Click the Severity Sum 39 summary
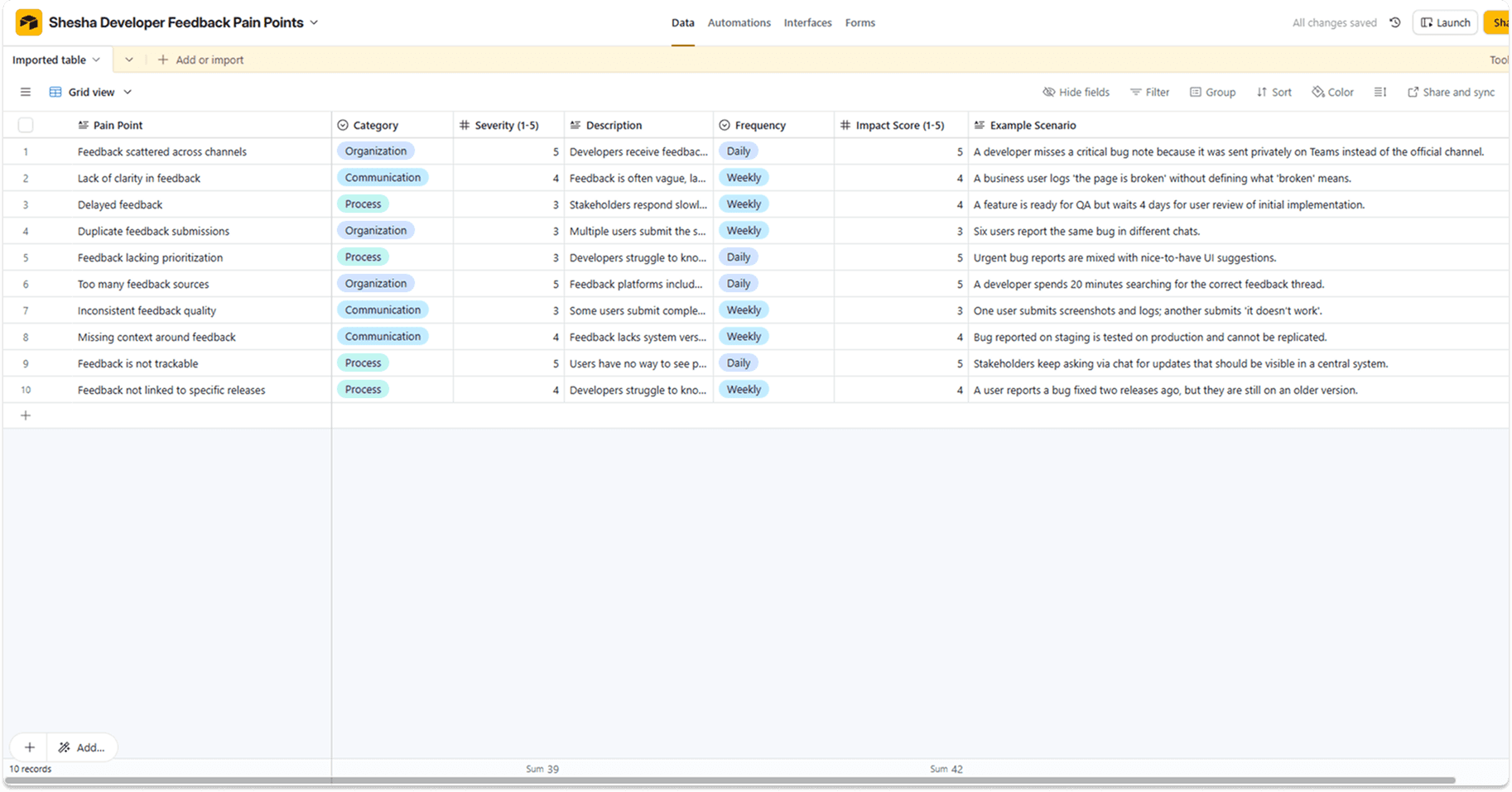The height and width of the screenshot is (792, 1512). point(542,769)
